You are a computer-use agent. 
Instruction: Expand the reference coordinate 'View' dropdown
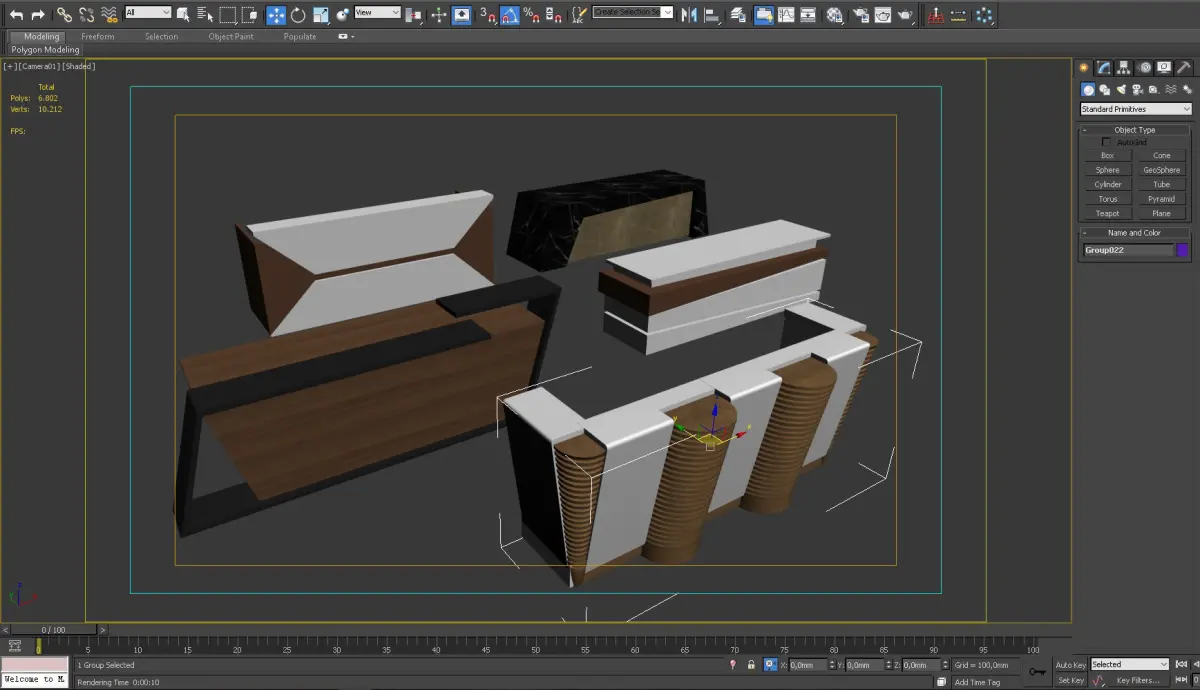pyautogui.click(x=378, y=13)
